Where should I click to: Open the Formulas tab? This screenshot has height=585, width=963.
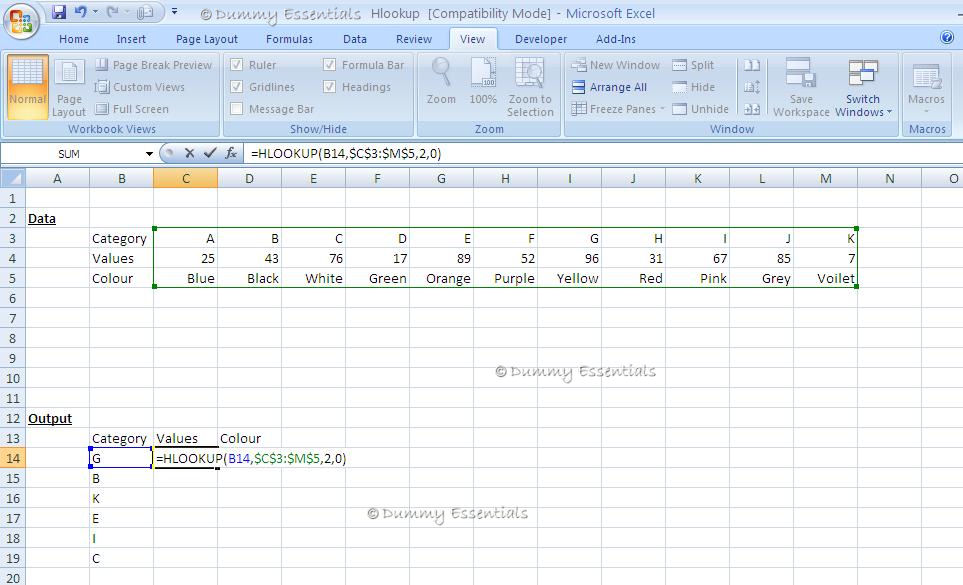coord(289,39)
